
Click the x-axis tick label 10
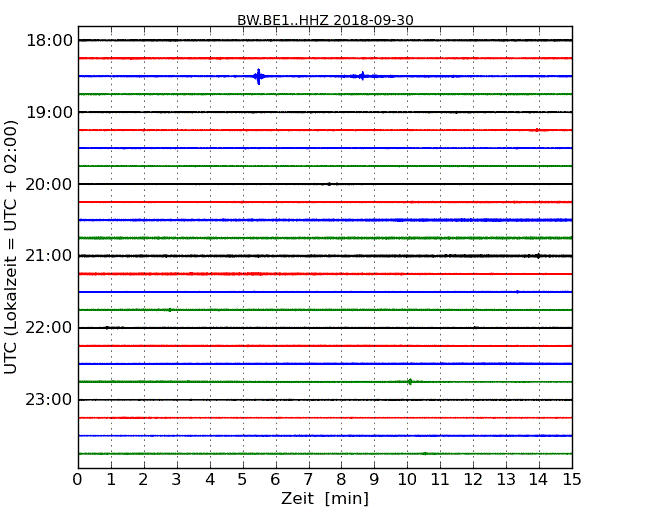[x=407, y=480]
